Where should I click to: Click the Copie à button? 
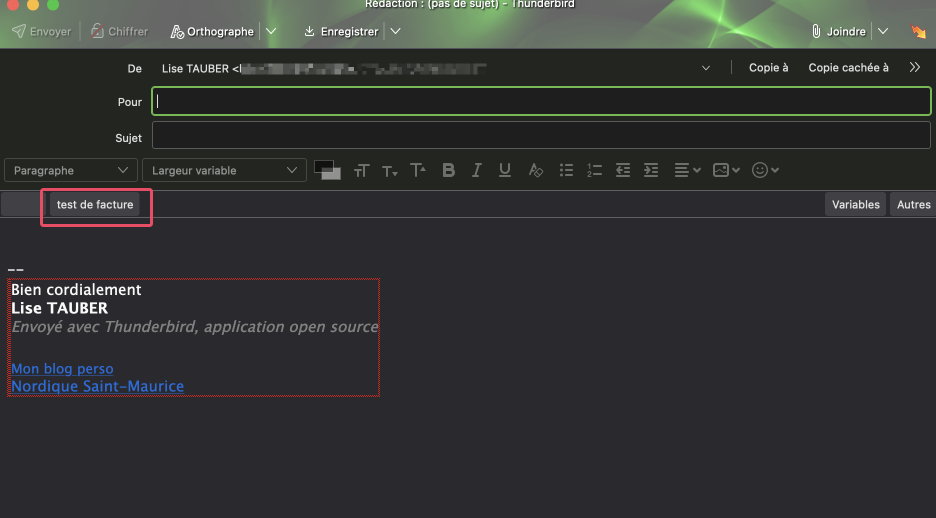768,68
